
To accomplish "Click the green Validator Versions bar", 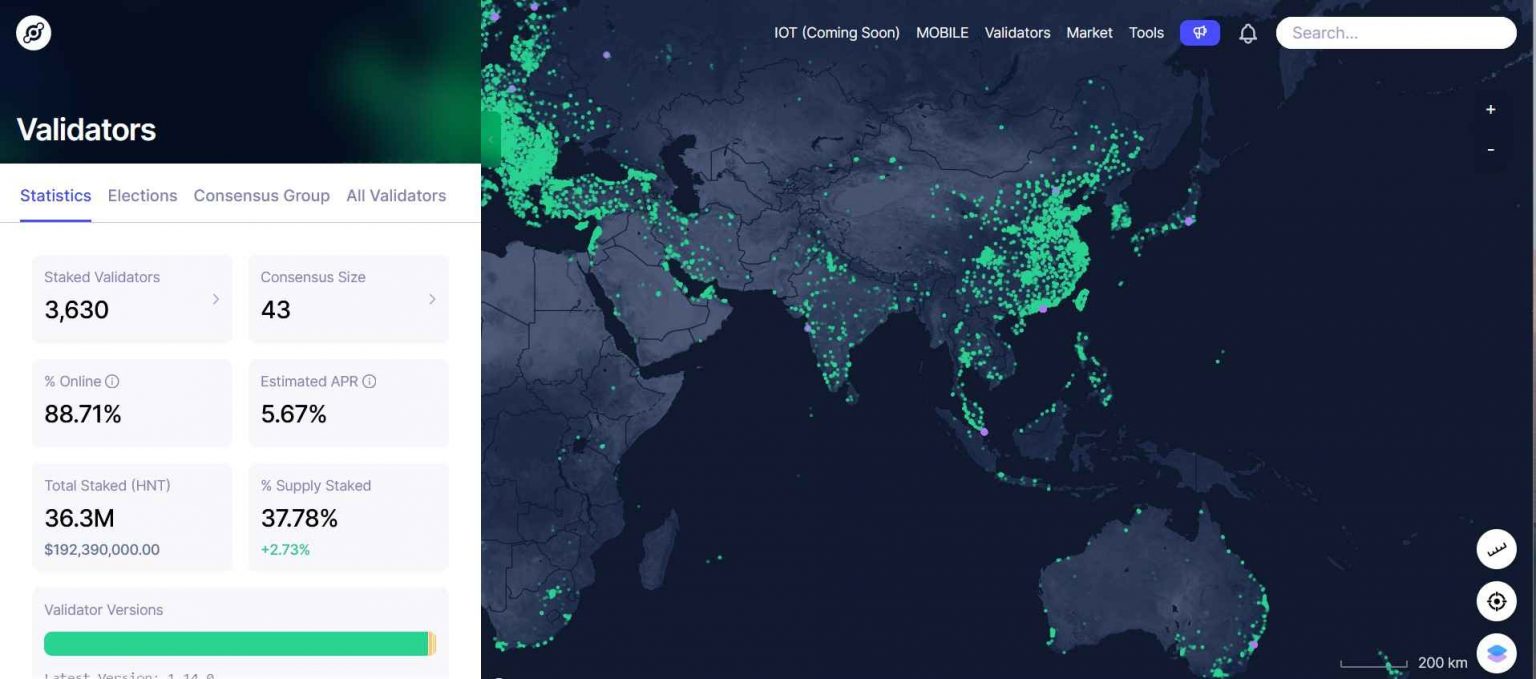I will (236, 644).
